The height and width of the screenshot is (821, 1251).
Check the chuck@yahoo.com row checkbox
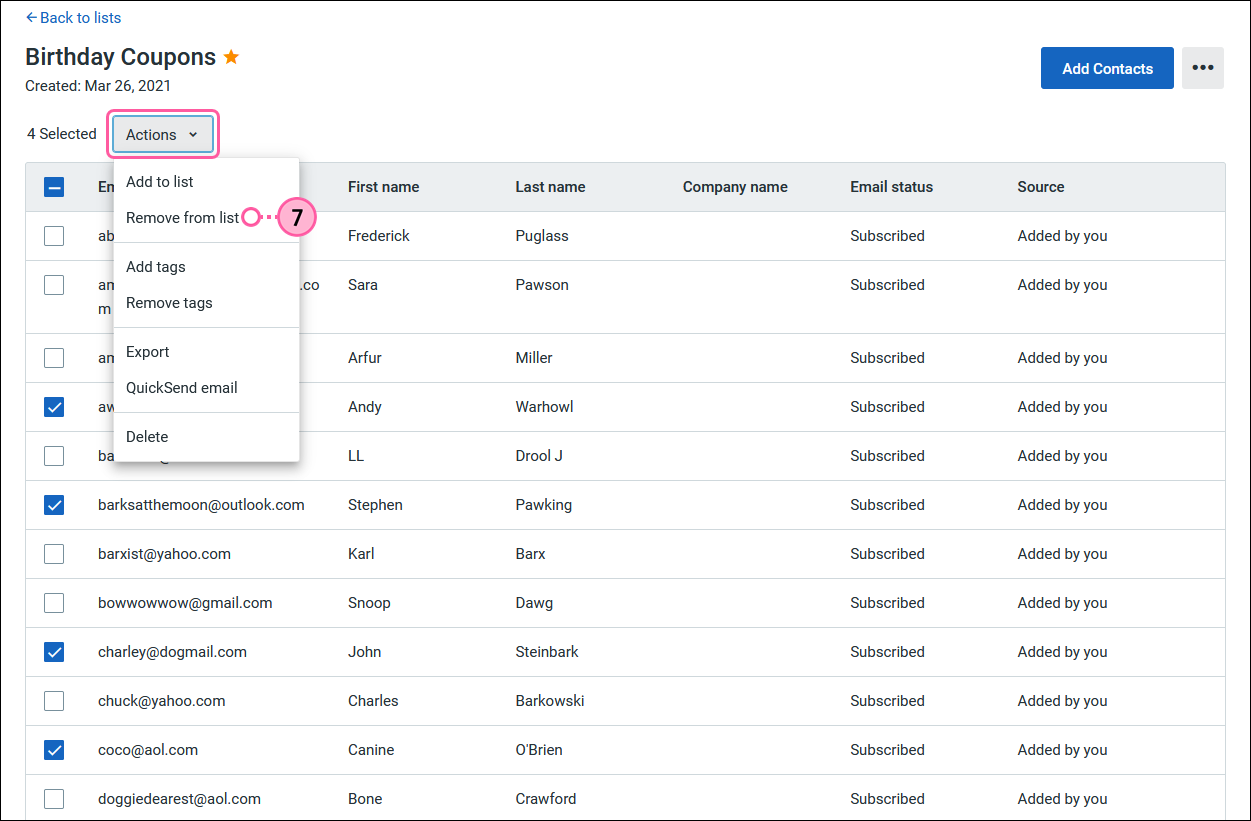(x=54, y=701)
